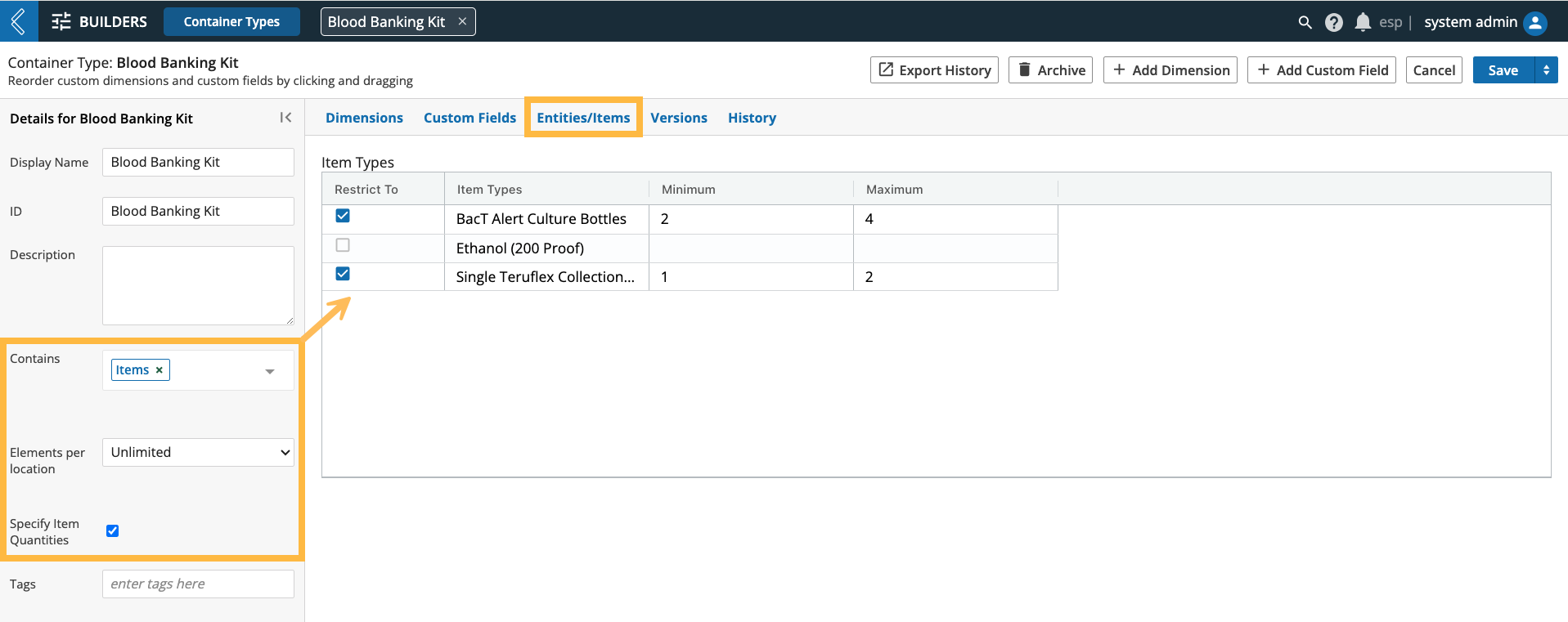Open notifications bell icon
1568x622 pixels.
1363,22
